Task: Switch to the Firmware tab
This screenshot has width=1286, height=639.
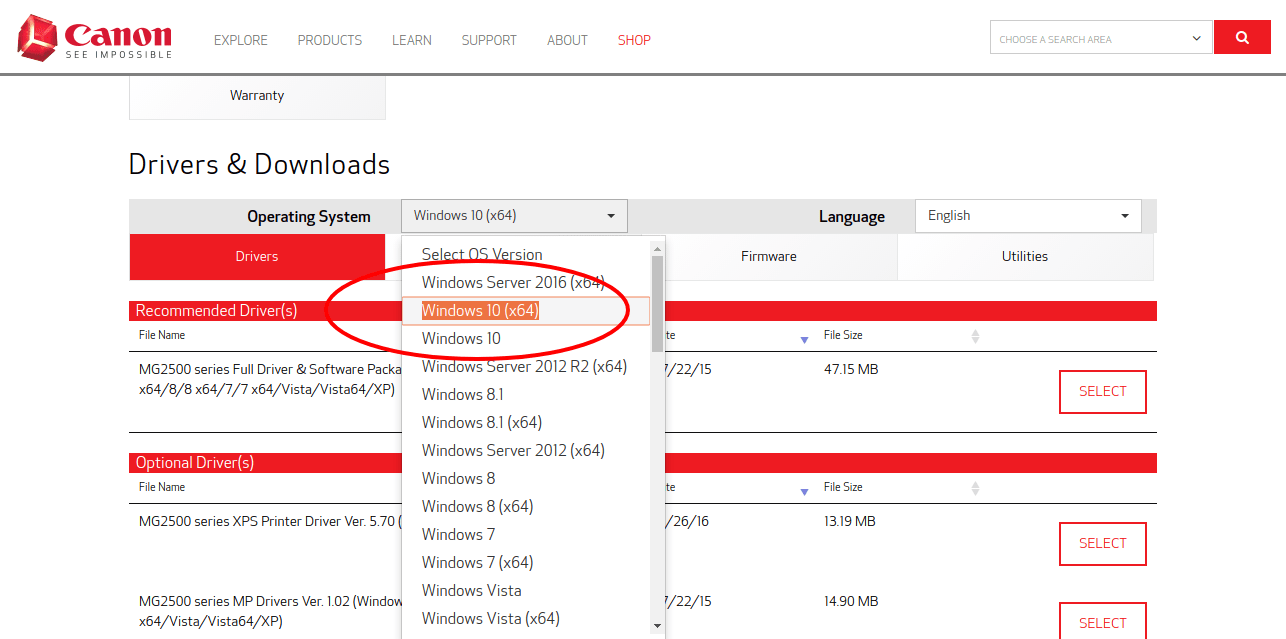Action: pos(769,257)
